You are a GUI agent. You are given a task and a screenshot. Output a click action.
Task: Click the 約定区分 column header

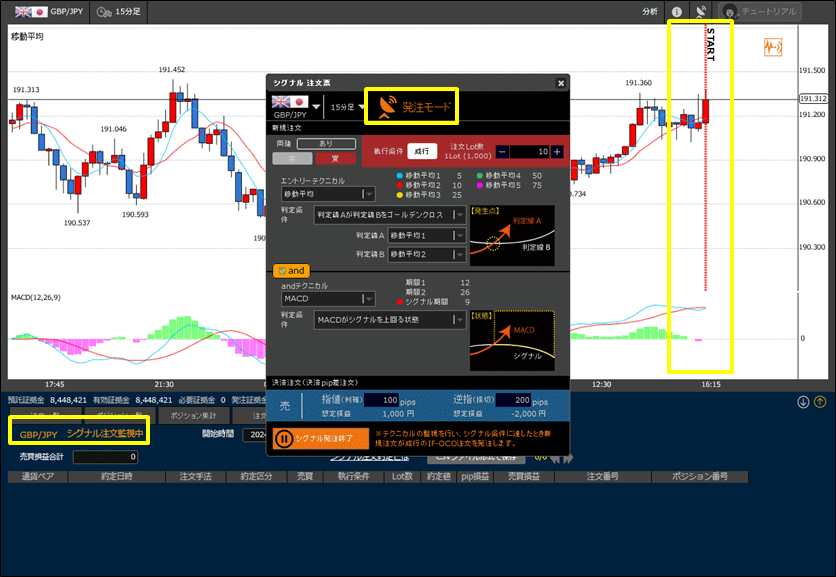[x=256, y=477]
